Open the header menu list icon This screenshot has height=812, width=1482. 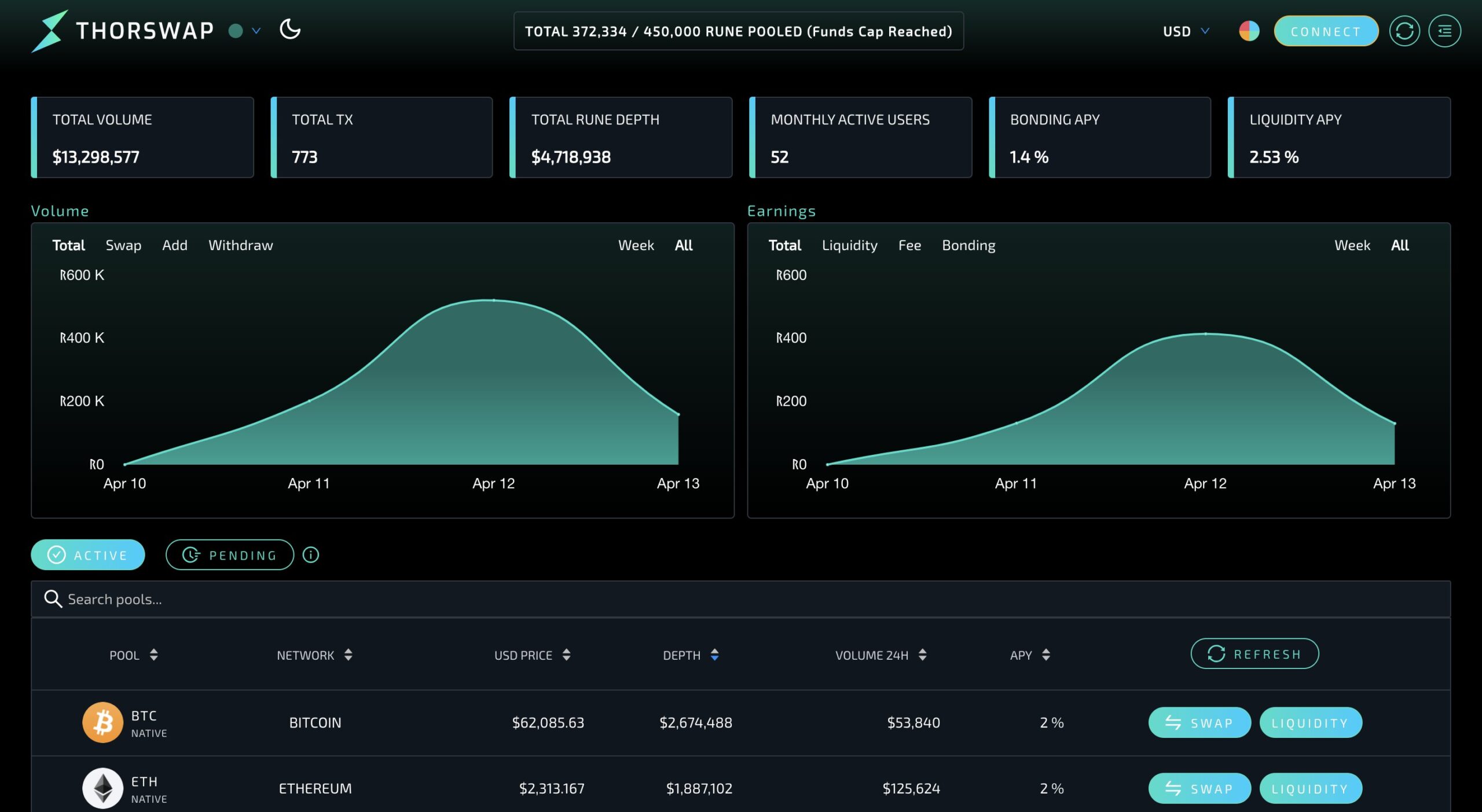[1444, 31]
